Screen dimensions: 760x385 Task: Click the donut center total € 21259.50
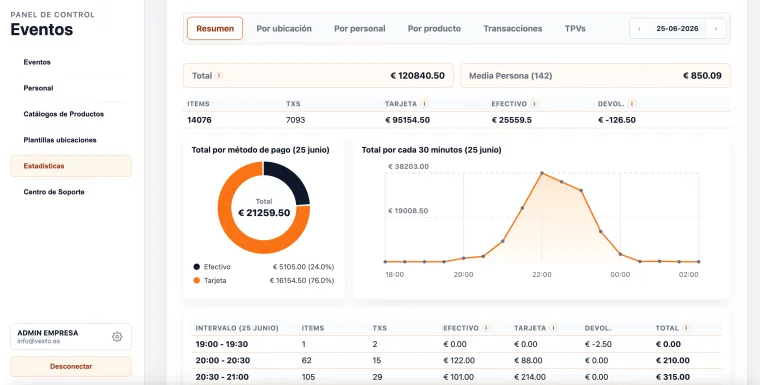(x=264, y=213)
